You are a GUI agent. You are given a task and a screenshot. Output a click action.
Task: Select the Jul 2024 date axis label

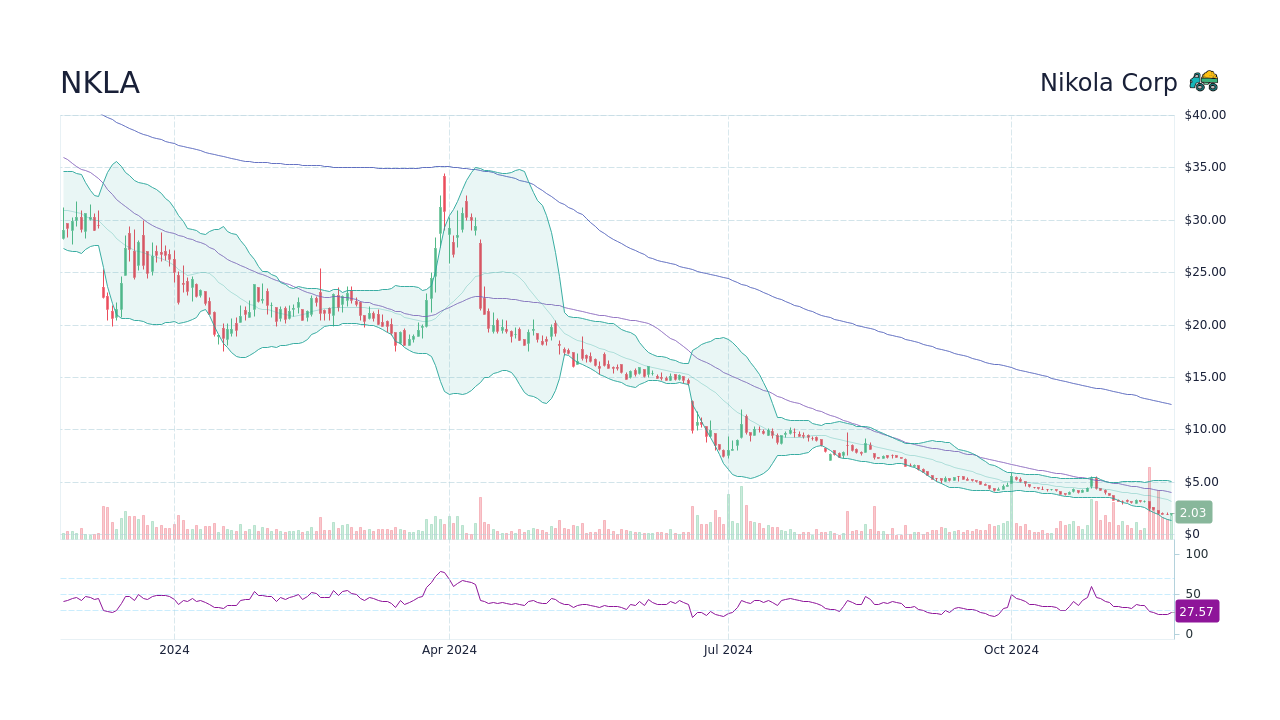click(728, 650)
